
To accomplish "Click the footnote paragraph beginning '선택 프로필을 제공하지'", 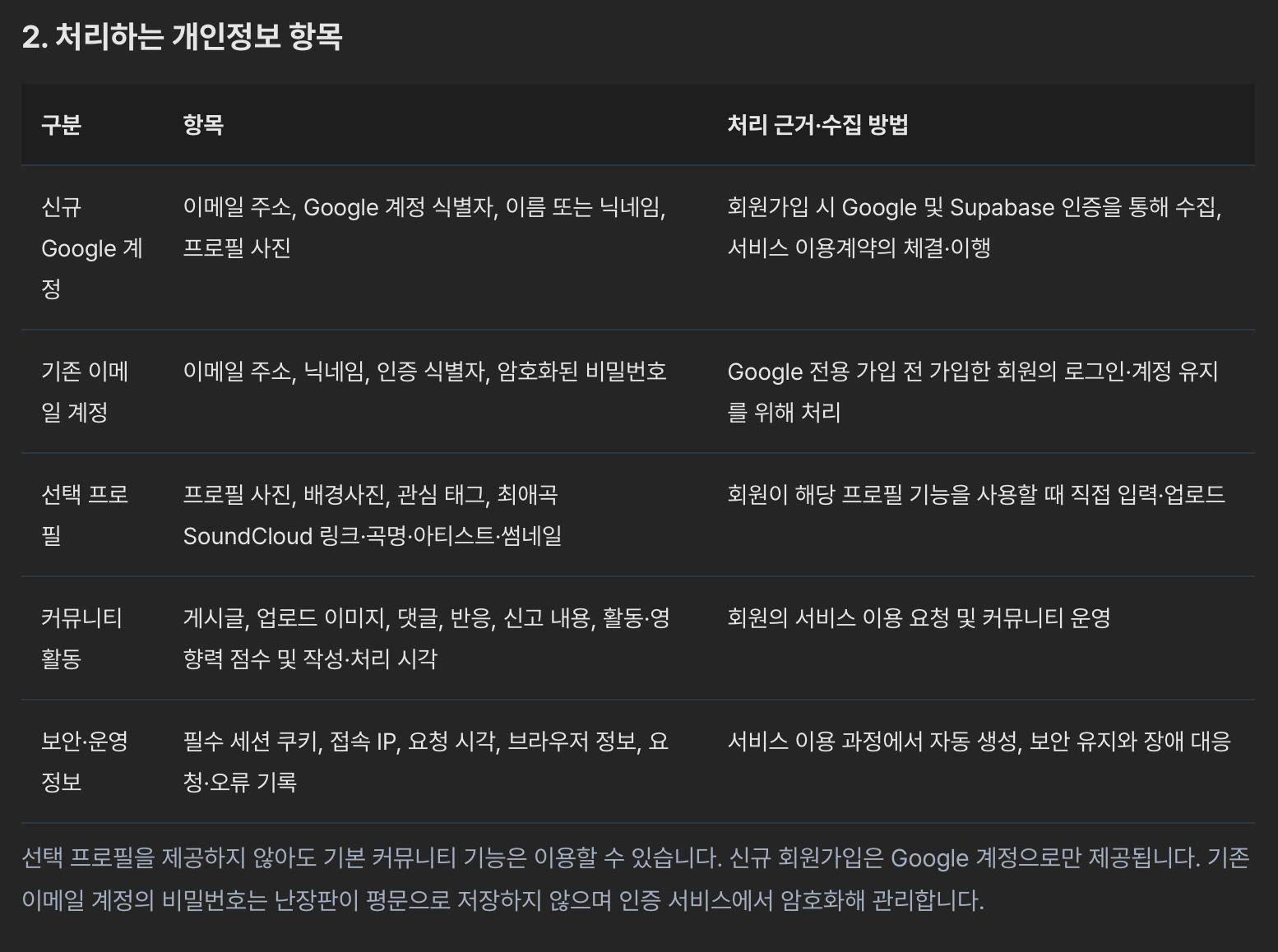I will [636, 879].
